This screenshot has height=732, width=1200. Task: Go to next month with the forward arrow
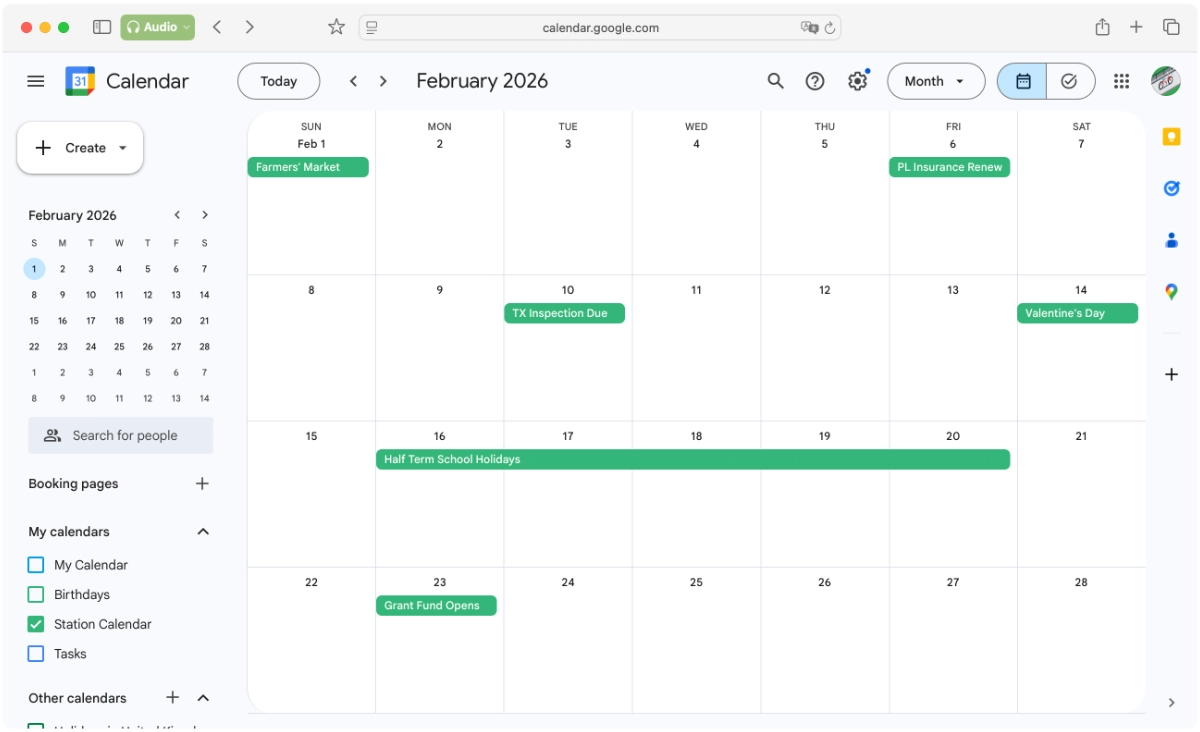tap(383, 81)
